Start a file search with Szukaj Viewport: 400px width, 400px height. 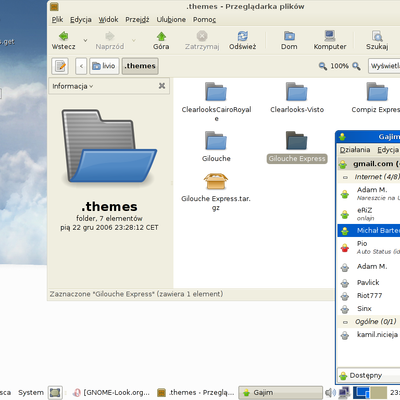(x=377, y=41)
